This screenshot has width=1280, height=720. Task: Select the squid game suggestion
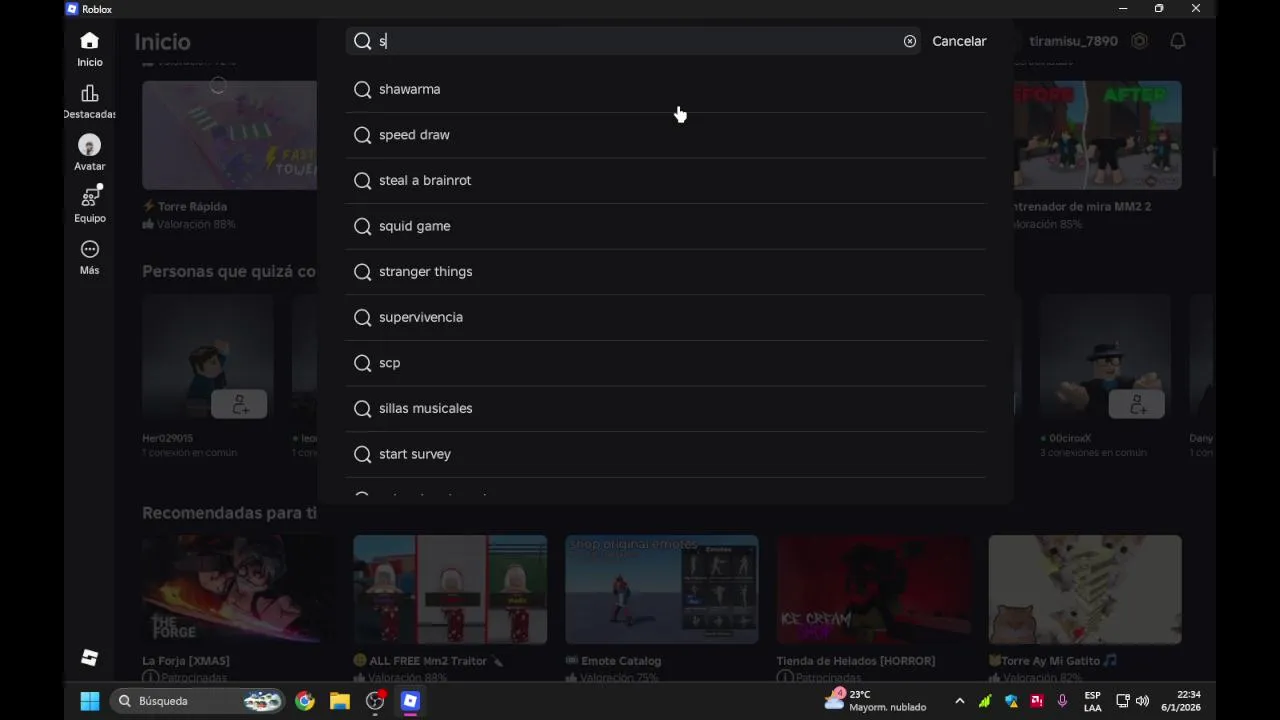click(665, 226)
